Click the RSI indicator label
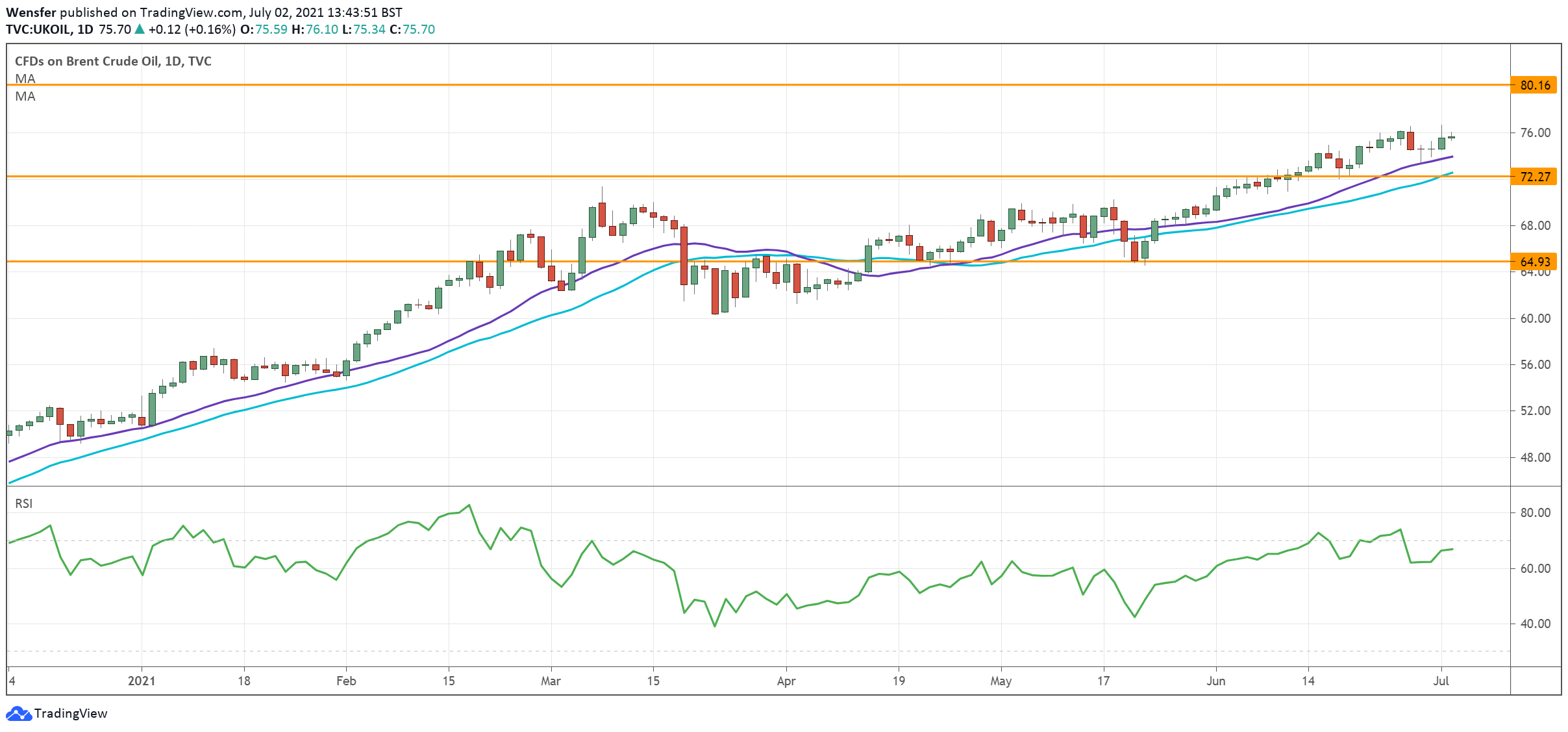The height and width of the screenshot is (732, 1568). pyautogui.click(x=24, y=503)
